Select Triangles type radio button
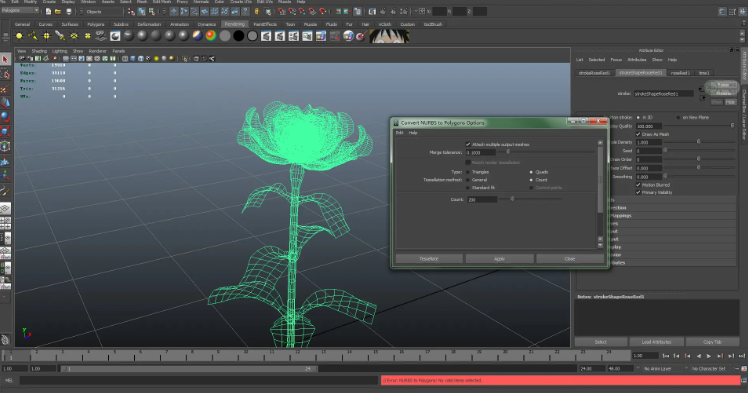Viewport: 748px width, 393px height. pos(468,172)
